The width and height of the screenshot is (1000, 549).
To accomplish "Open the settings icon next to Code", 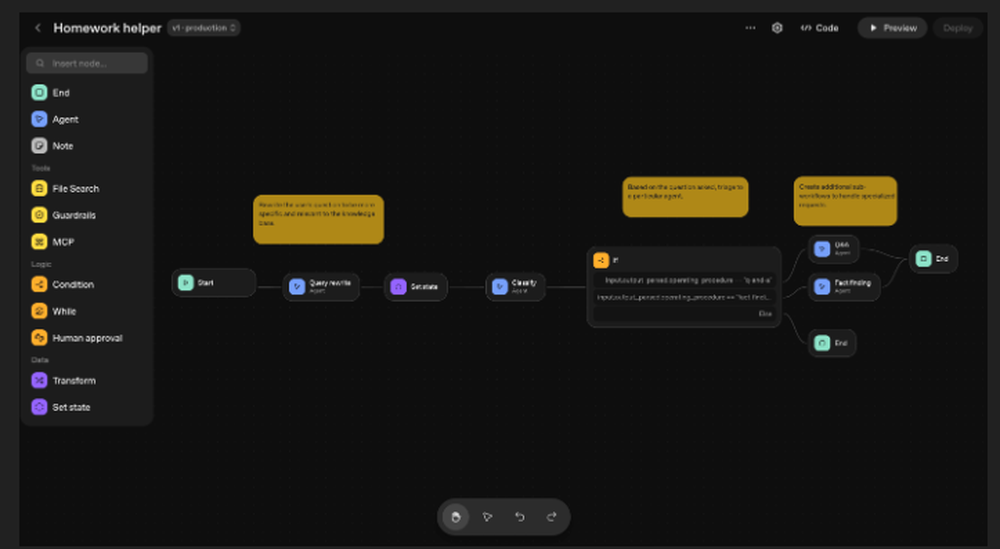I will [x=777, y=28].
